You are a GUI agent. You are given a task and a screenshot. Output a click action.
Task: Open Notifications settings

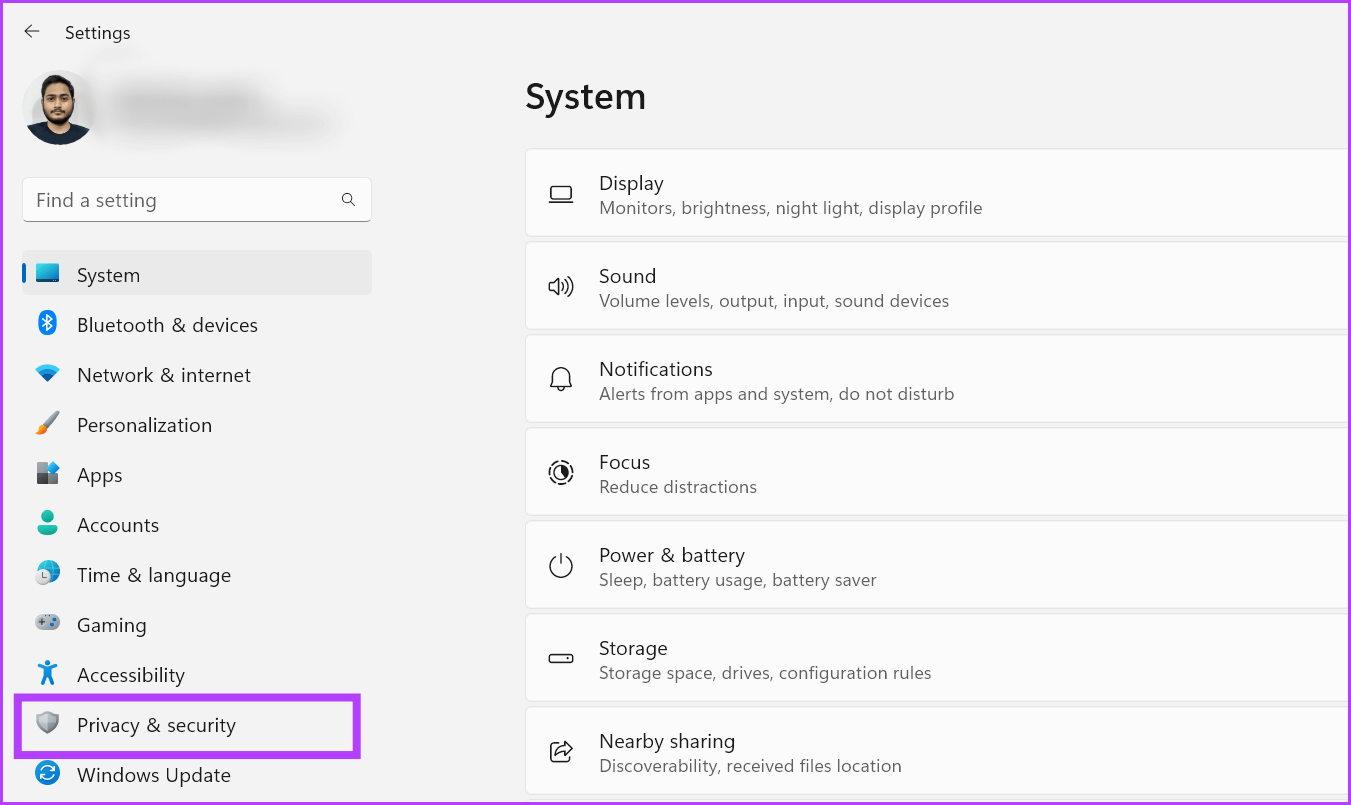tap(937, 380)
